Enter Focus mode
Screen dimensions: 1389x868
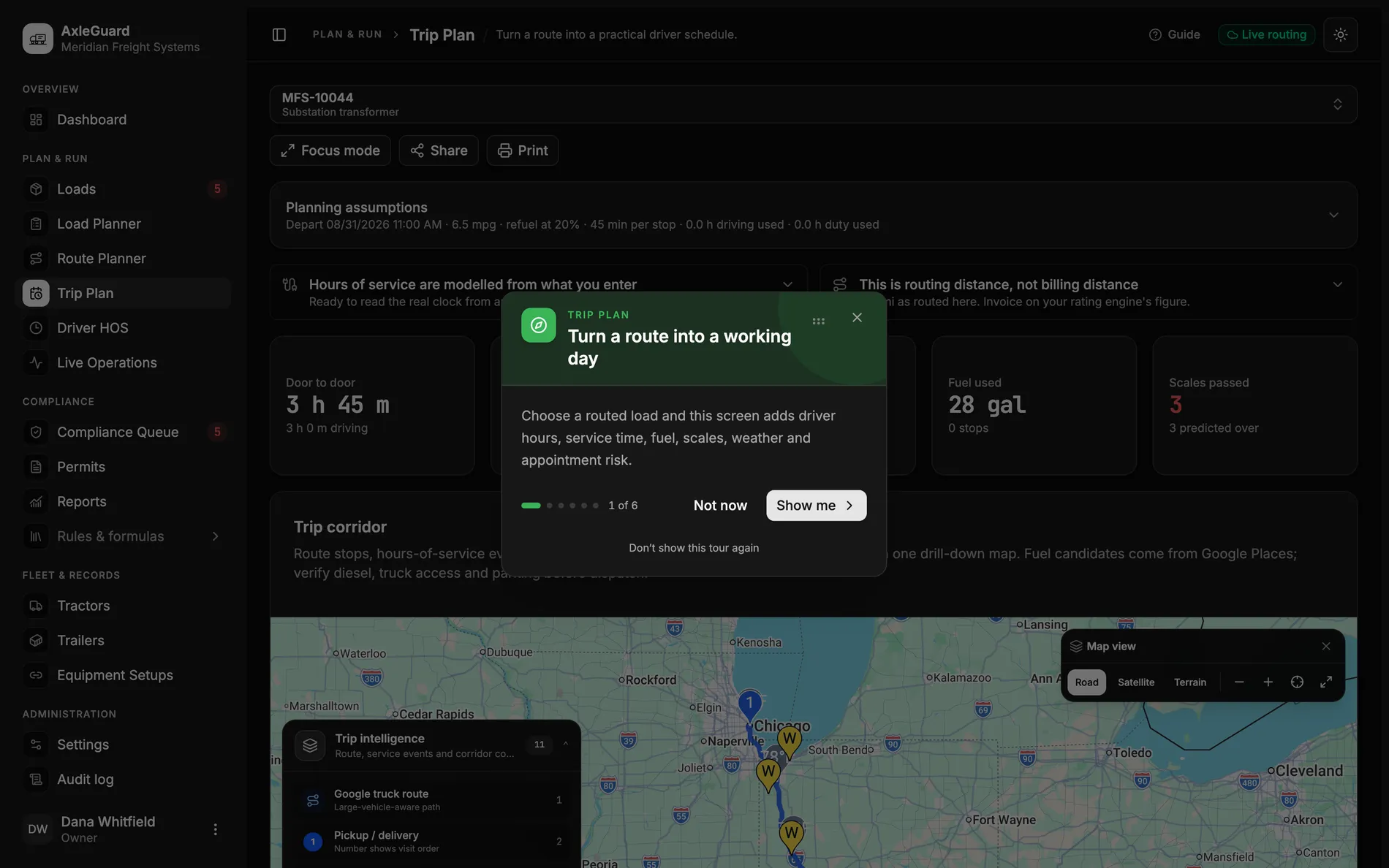click(x=330, y=151)
